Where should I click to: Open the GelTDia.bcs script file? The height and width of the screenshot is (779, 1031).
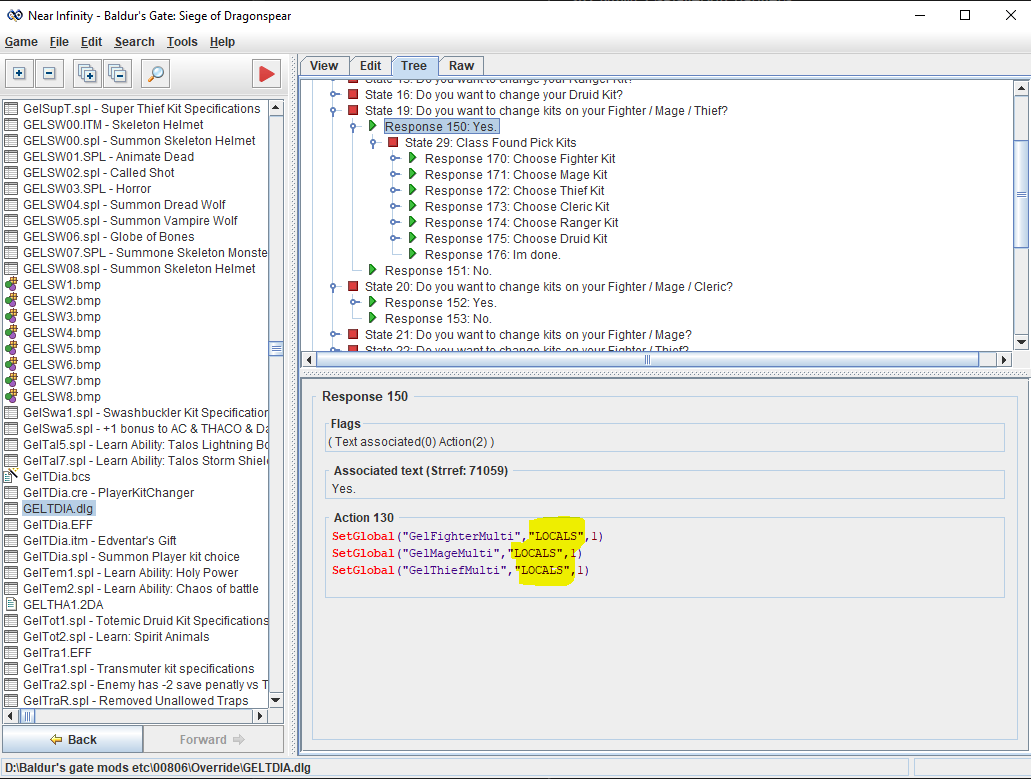coord(56,477)
